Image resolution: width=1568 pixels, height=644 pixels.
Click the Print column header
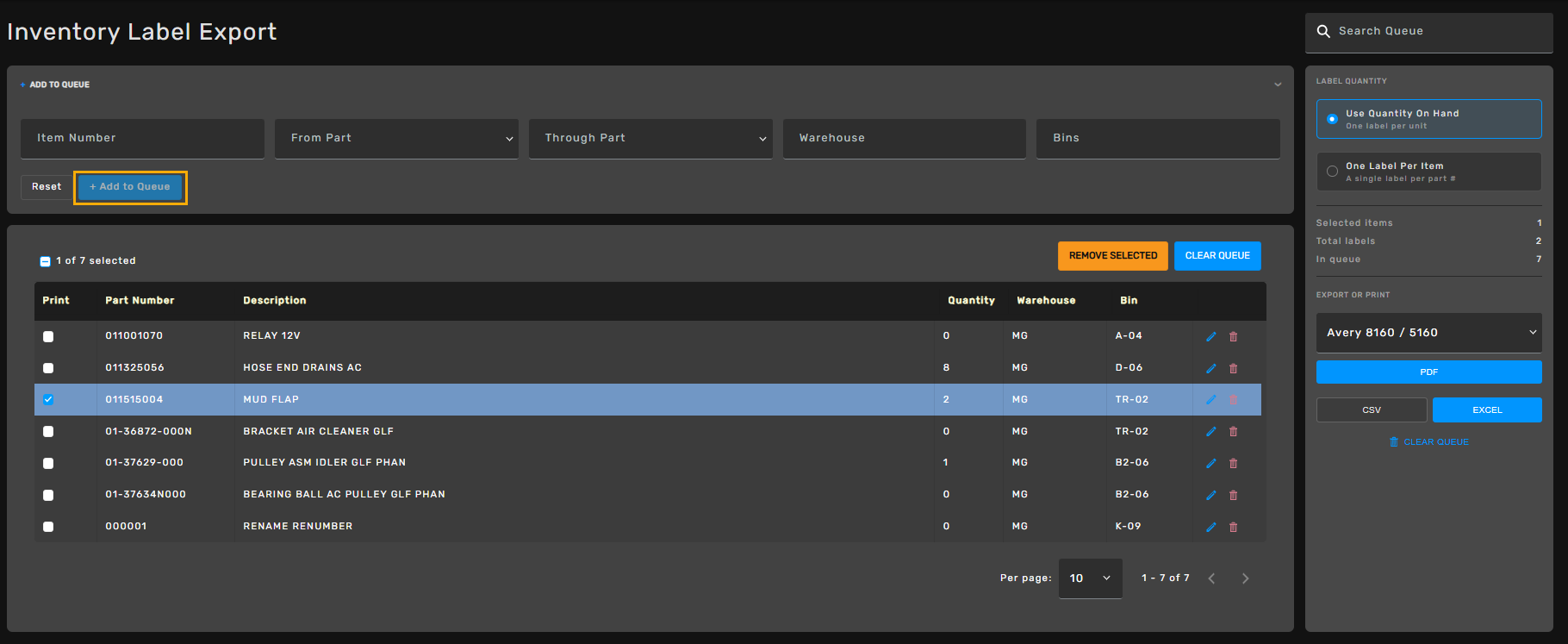point(56,301)
